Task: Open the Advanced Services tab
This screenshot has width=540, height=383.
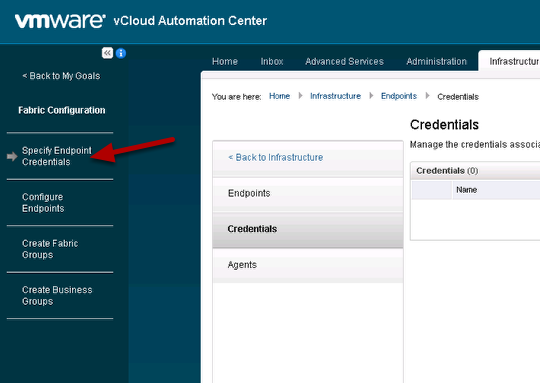Action: point(344,61)
